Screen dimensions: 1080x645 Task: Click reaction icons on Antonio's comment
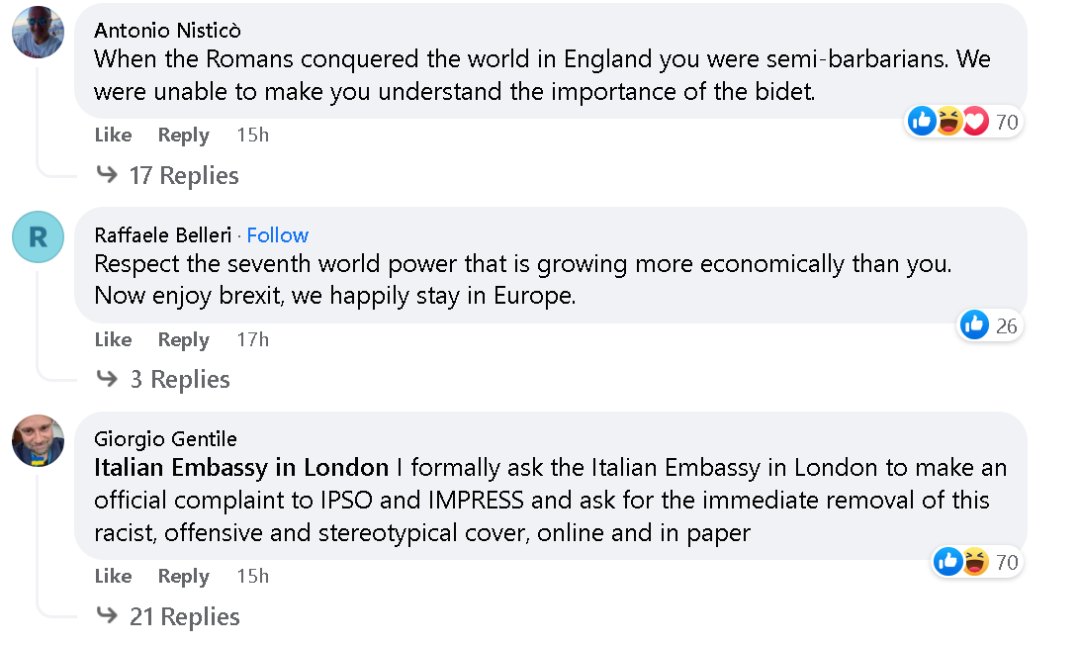948,122
